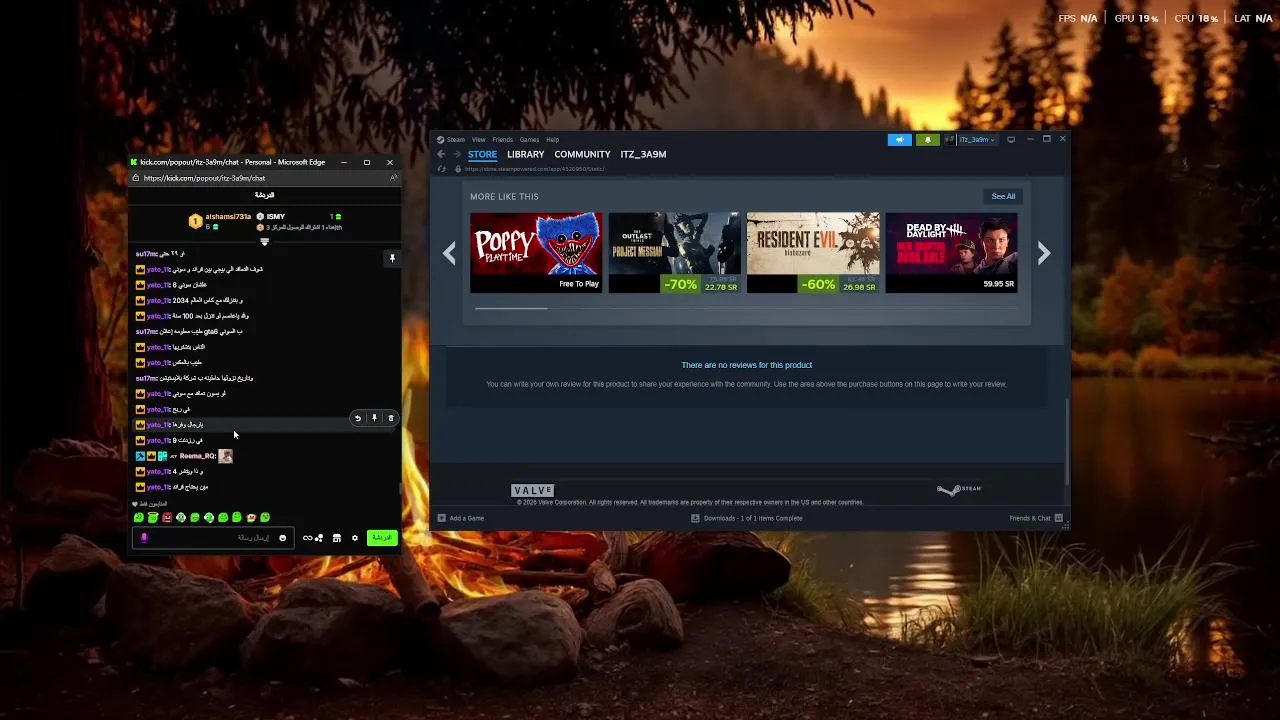Click alshamsi731a leaderboard name

pos(228,217)
